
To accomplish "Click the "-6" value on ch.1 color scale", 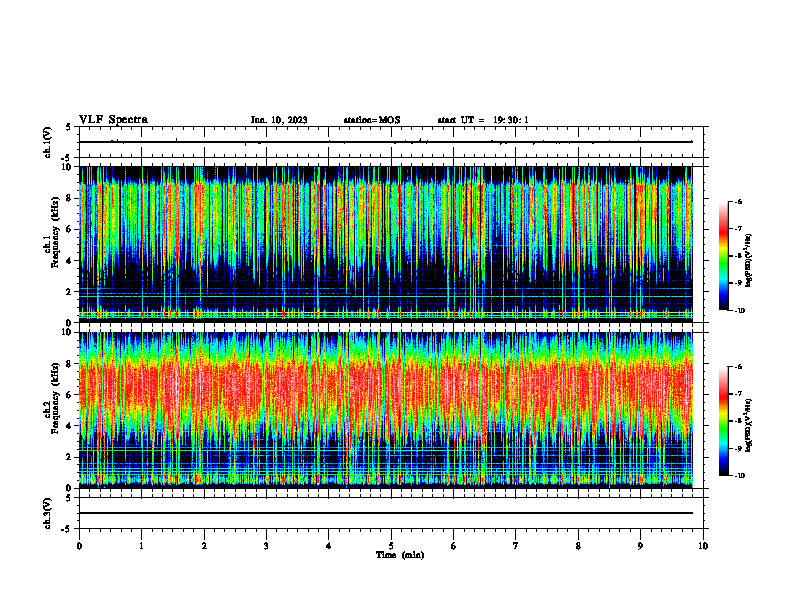I will (738, 202).
